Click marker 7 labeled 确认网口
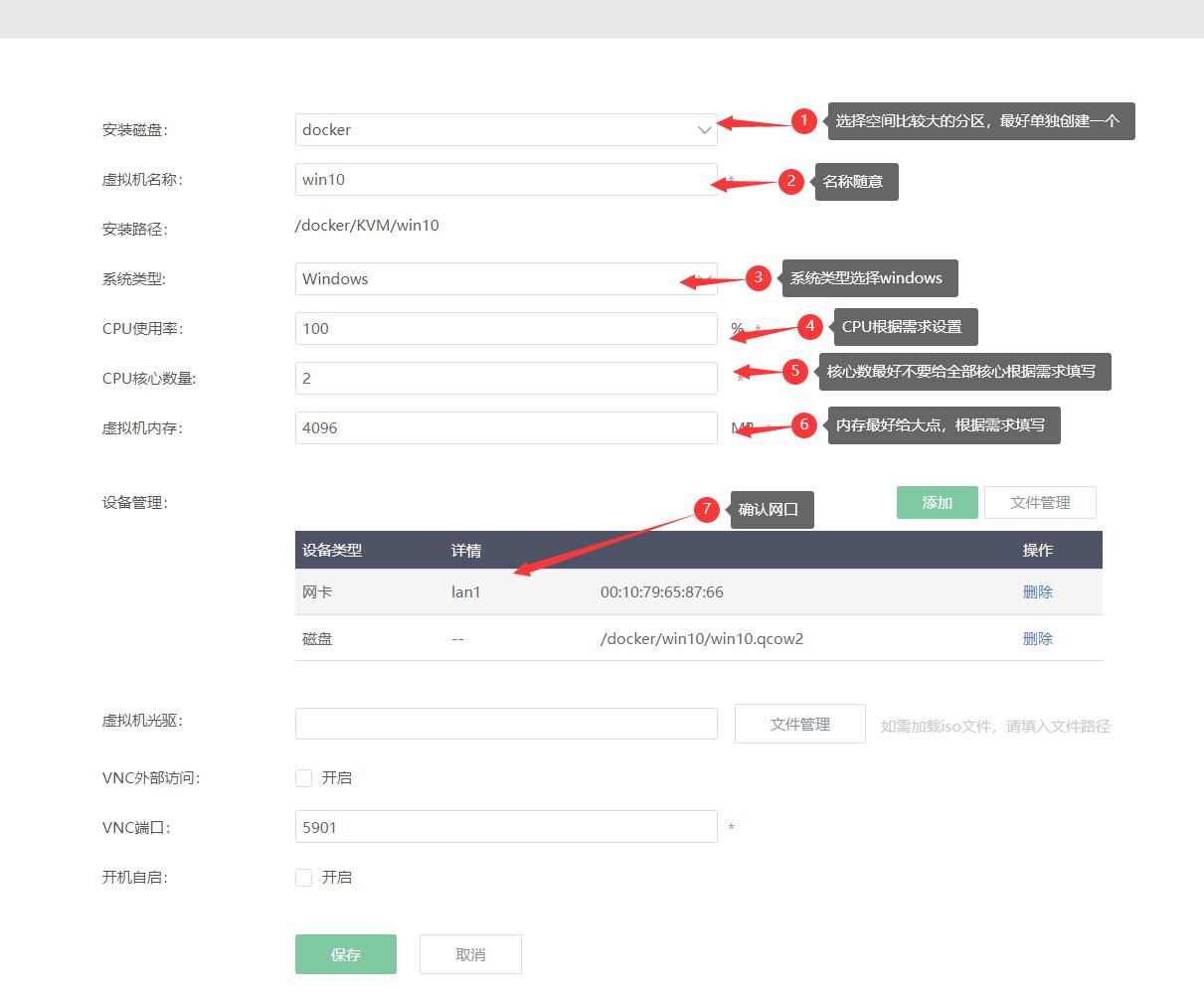This screenshot has height=998, width=1204. [x=707, y=510]
